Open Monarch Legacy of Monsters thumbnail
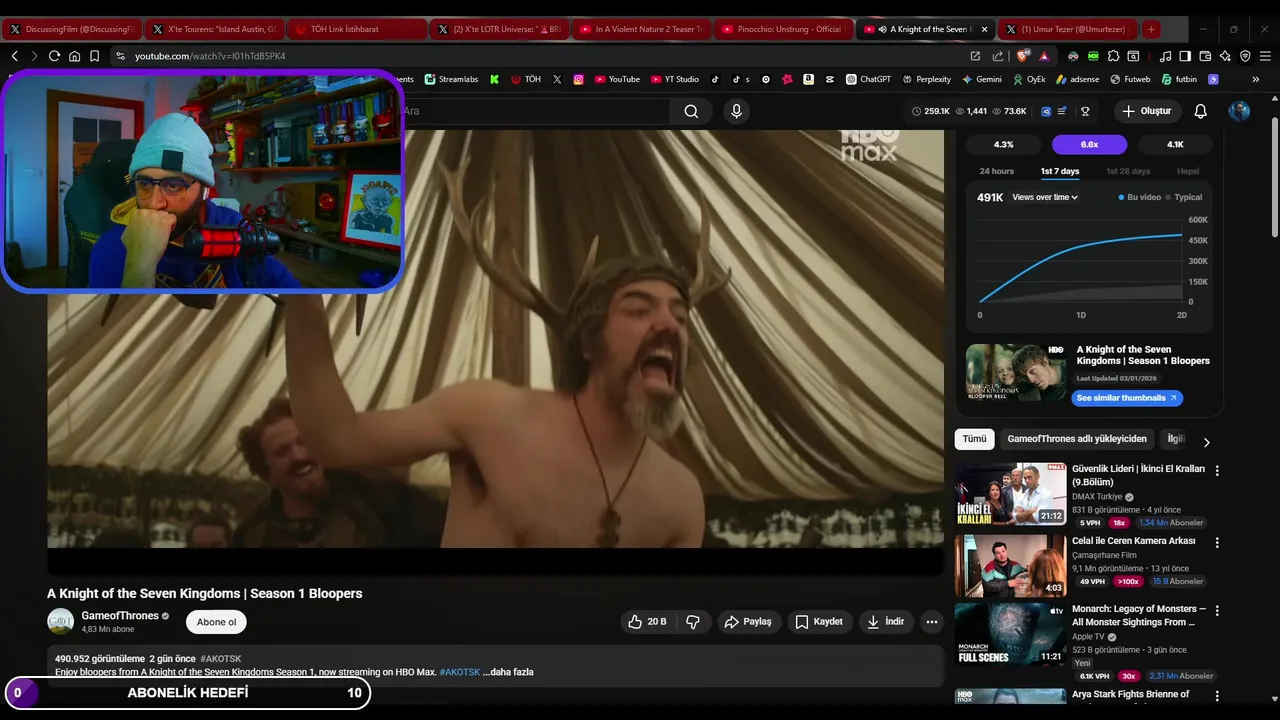 [x=1010, y=634]
